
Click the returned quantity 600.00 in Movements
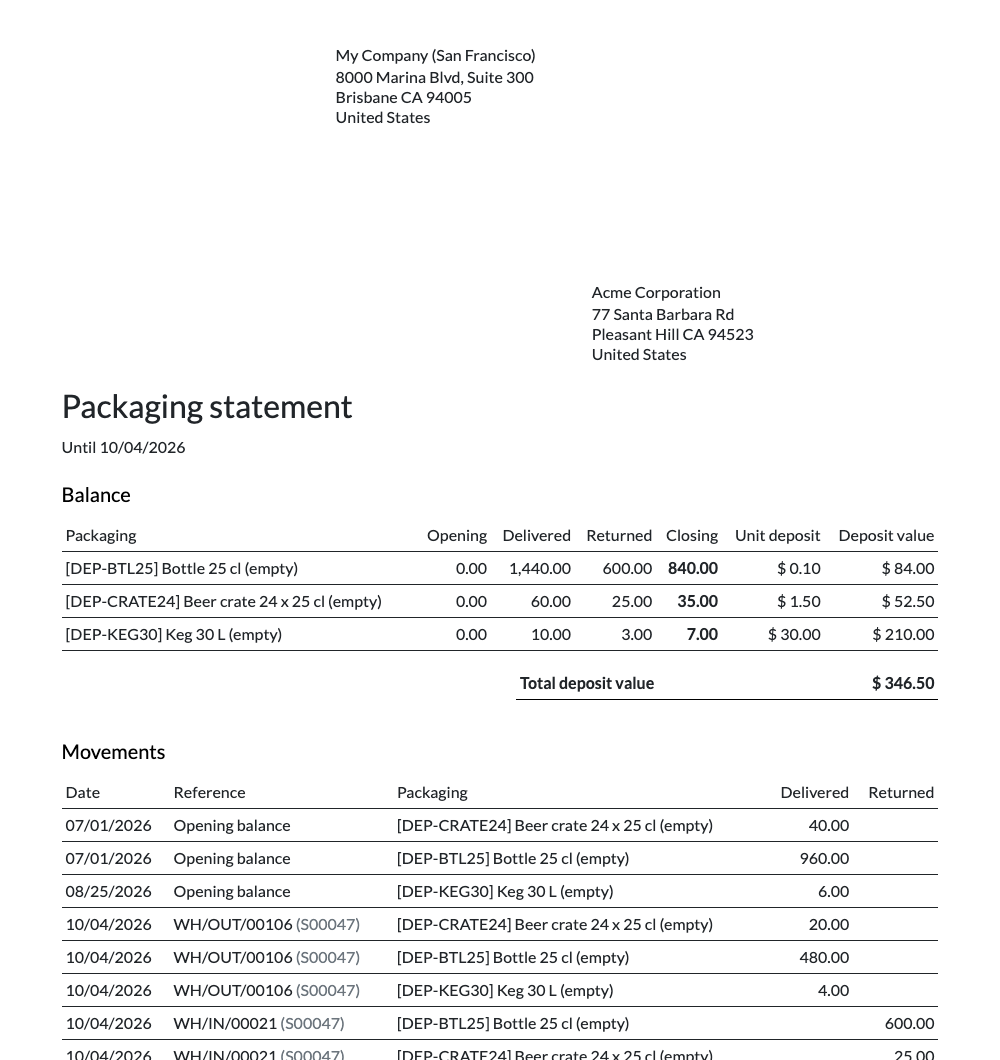[909, 1023]
